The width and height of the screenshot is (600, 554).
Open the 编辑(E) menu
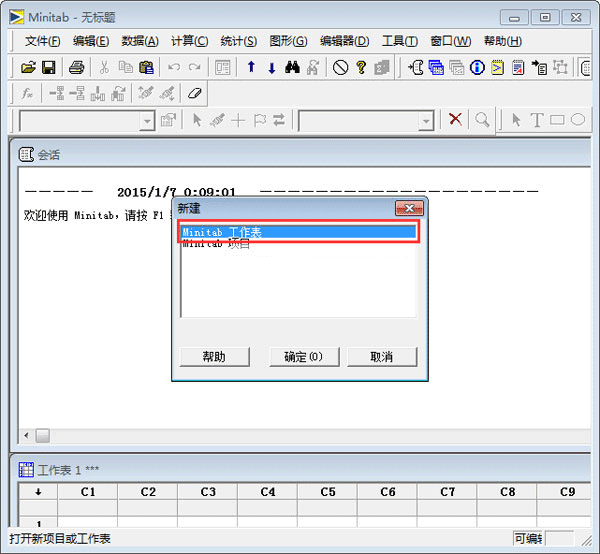(91, 41)
